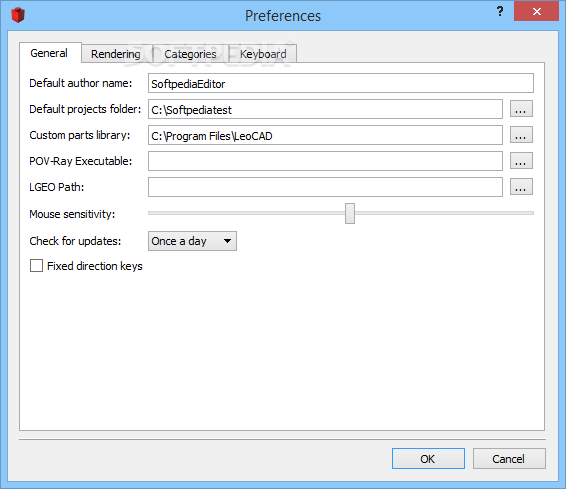566x489 pixels.
Task: Click the Custom parts library field
Action: pos(325,135)
